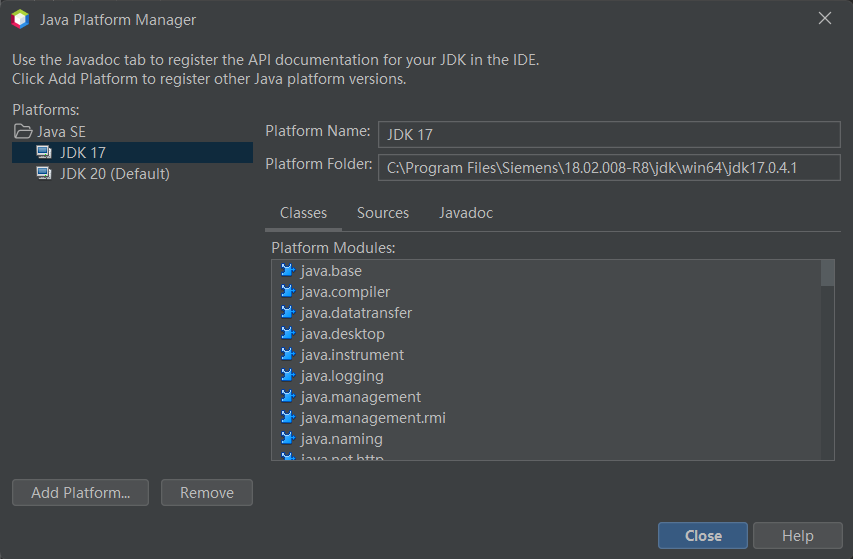Collapse the Java SE folder node
This screenshot has height=559, width=853.
[23, 132]
